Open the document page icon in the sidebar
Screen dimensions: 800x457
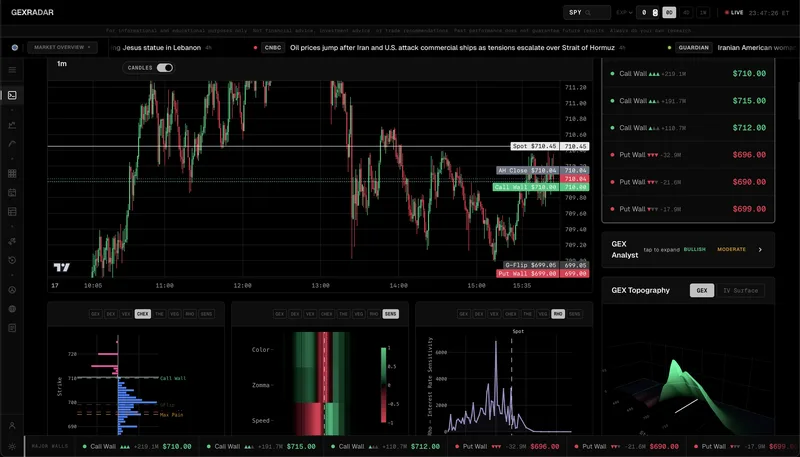[12, 328]
